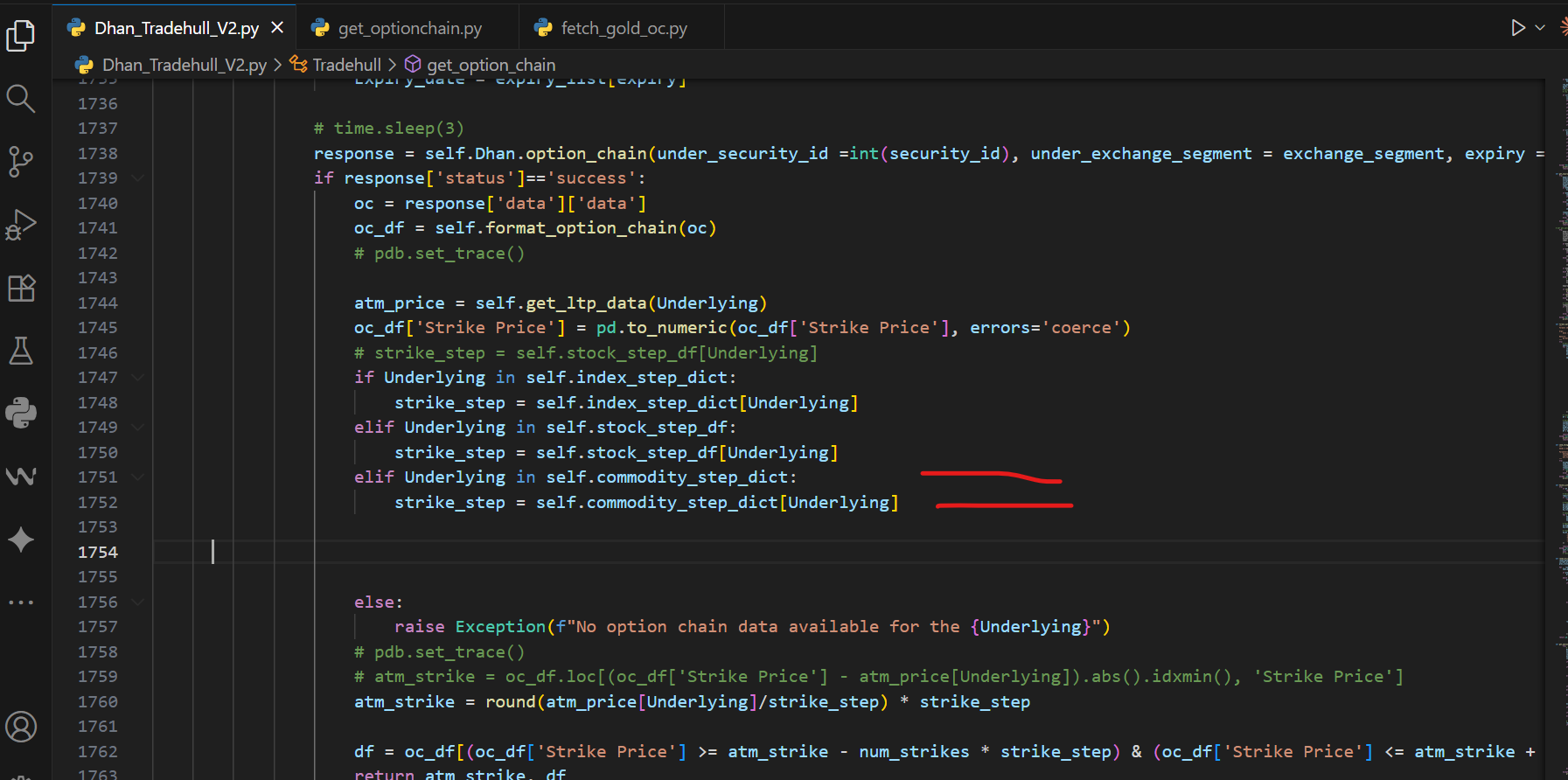Close the Dhan_Tradehull_V2.py tab
This screenshot has height=780, width=1568.
point(277,28)
